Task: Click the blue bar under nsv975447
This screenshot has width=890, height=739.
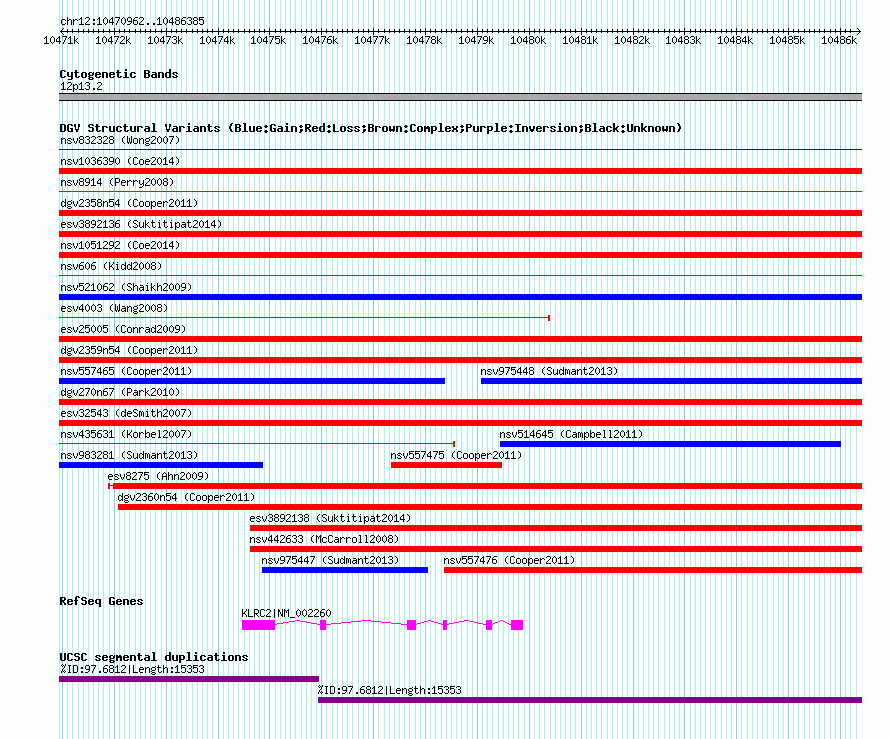Action: (x=345, y=570)
